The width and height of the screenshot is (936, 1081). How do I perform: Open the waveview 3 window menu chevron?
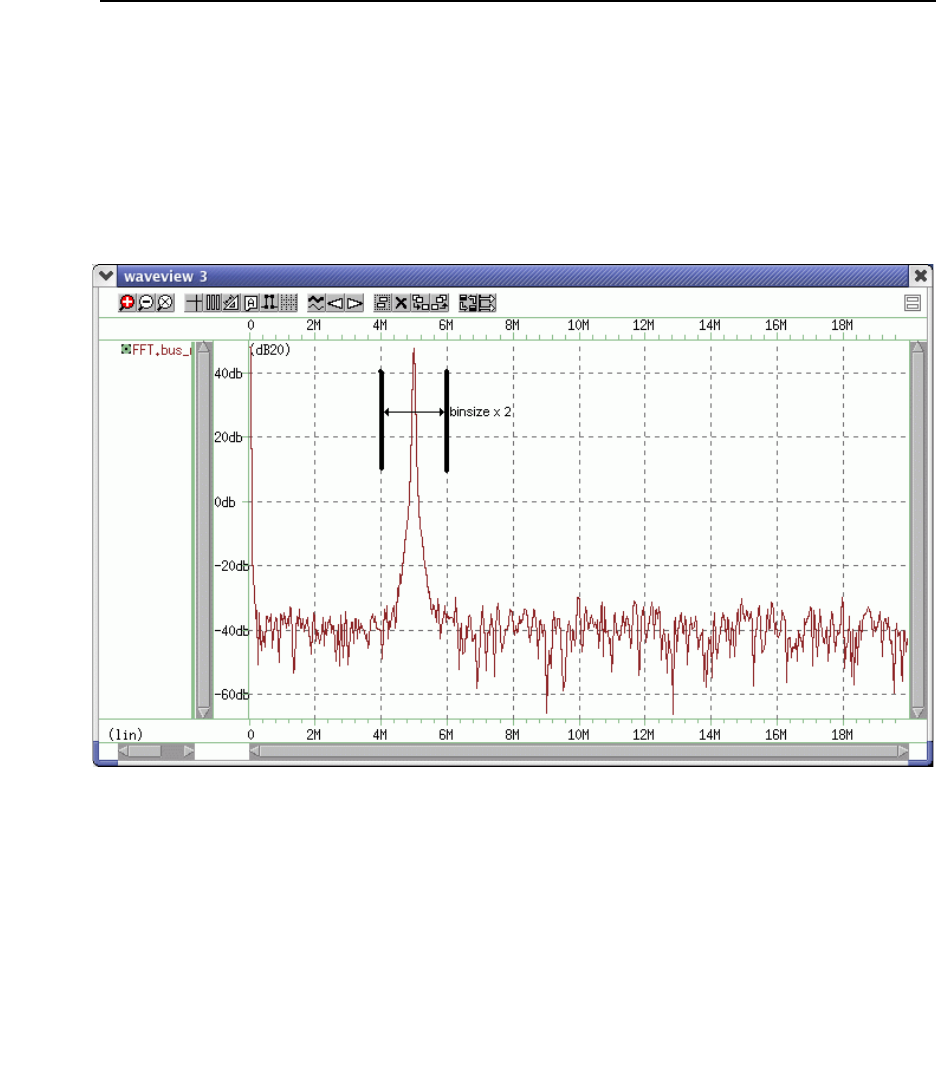105,276
